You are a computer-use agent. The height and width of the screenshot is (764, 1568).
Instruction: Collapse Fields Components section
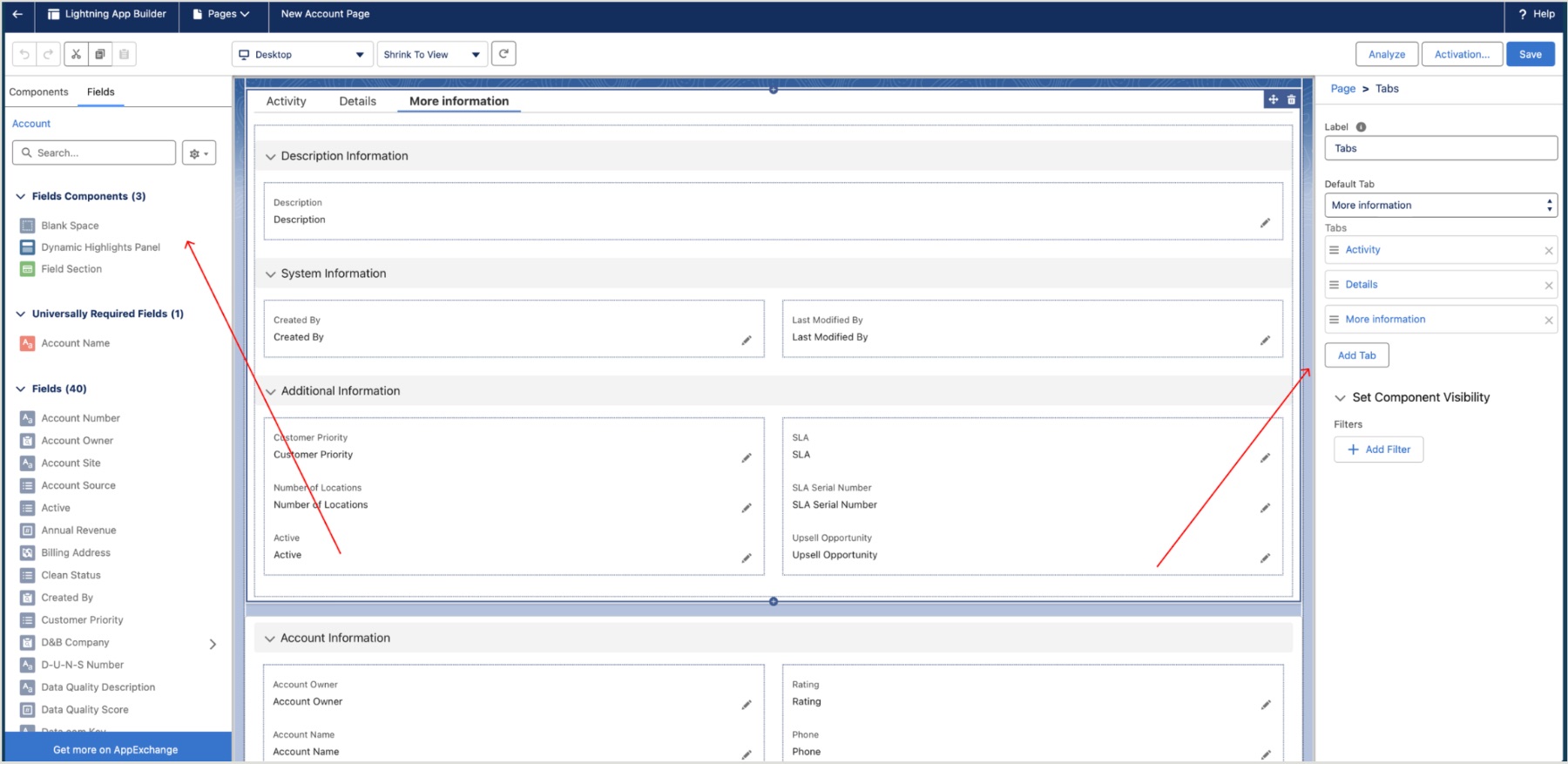(20, 197)
